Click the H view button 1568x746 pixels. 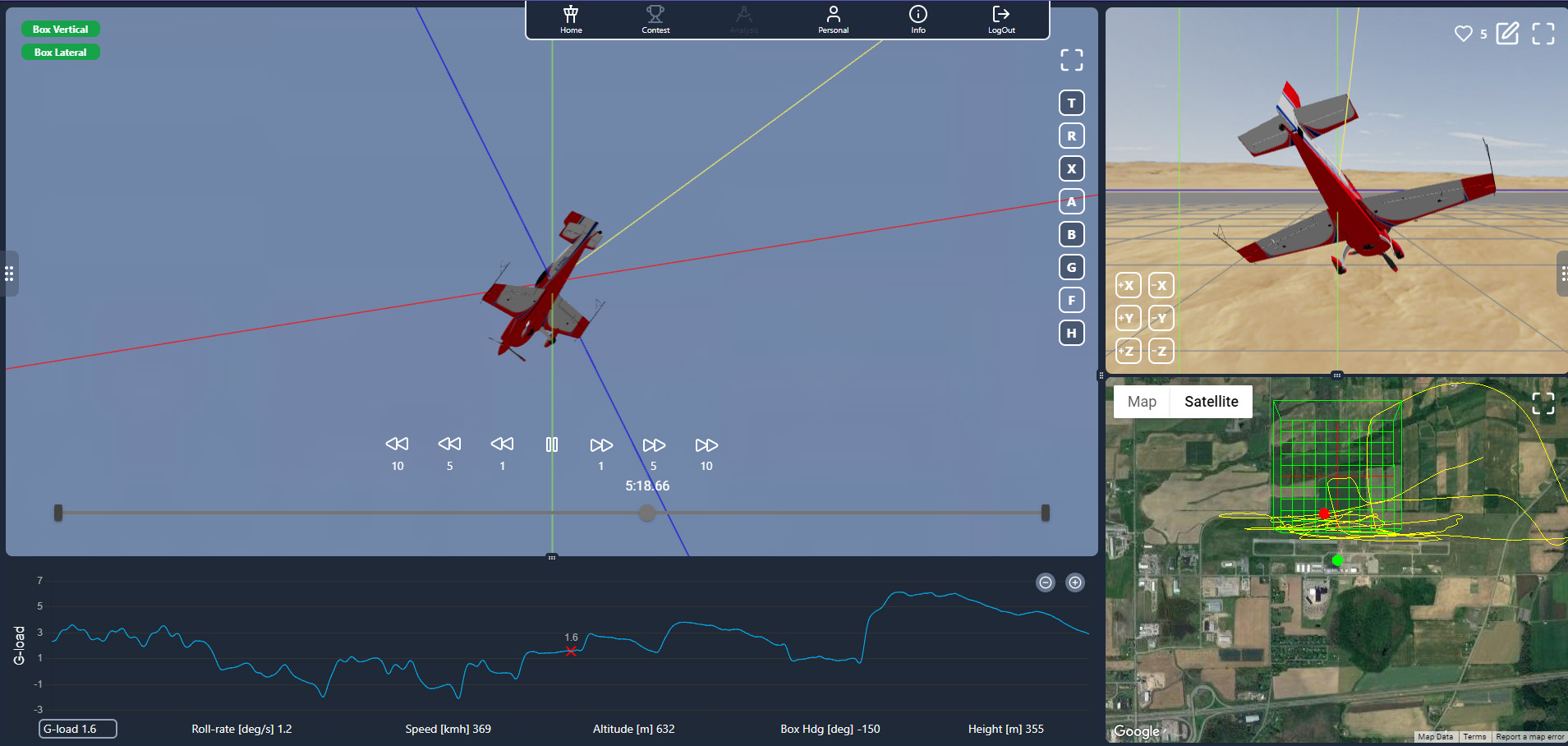point(1071,333)
